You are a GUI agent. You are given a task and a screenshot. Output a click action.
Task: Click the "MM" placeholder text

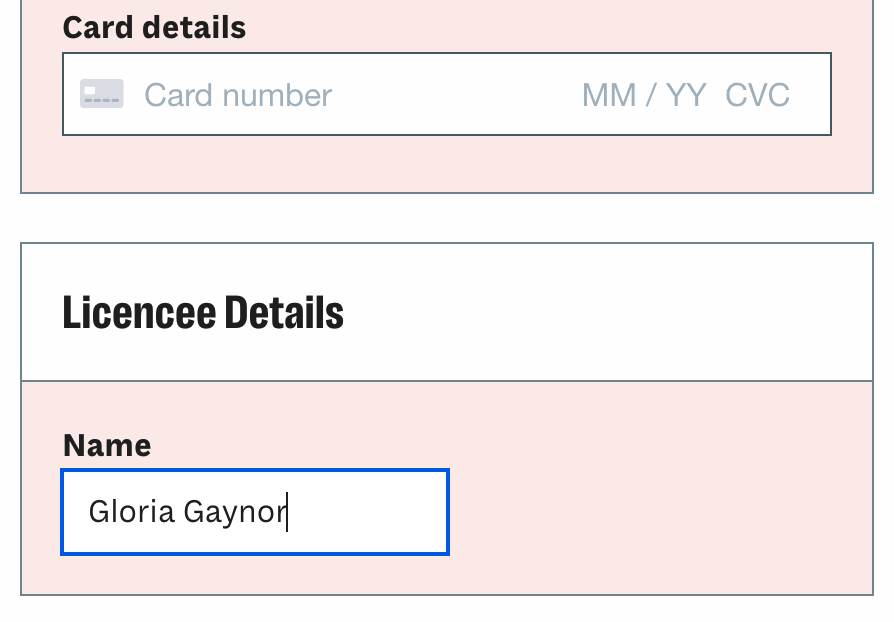click(609, 95)
